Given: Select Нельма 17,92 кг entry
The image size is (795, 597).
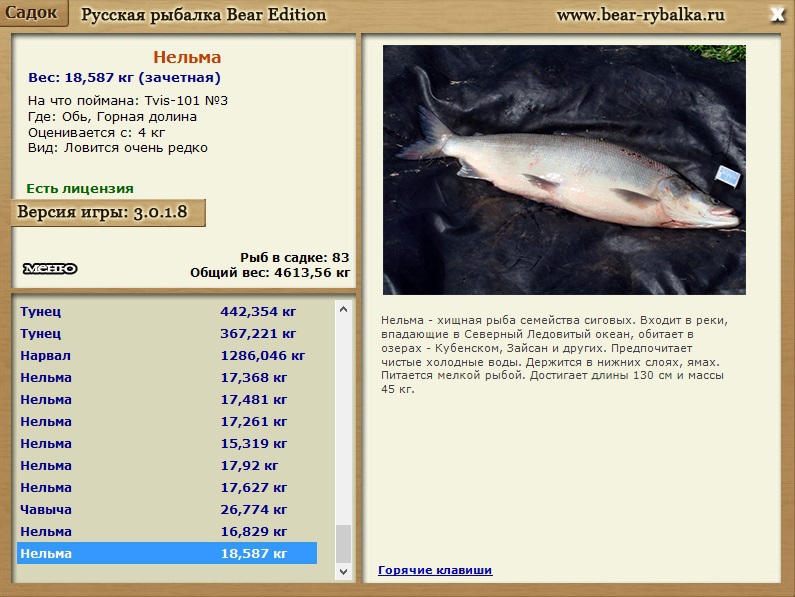Looking at the screenshot, I should [166, 465].
